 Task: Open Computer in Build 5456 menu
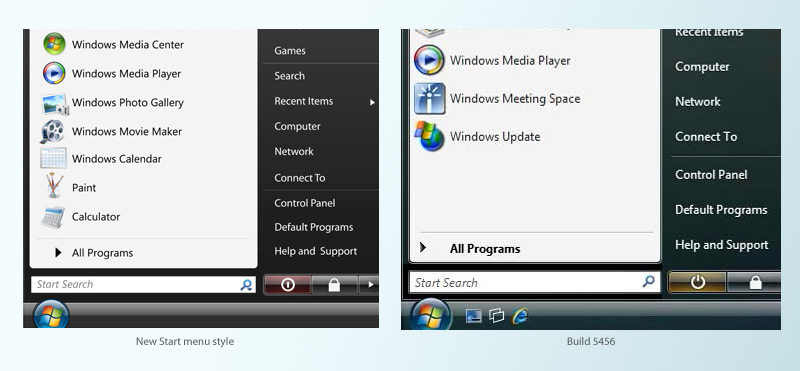702,67
